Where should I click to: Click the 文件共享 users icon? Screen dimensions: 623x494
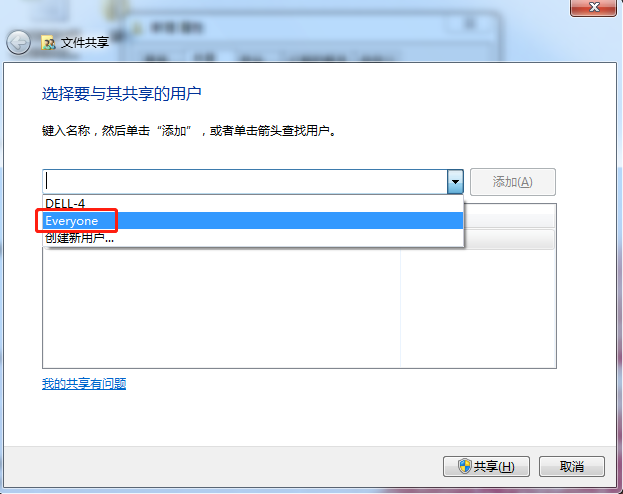pos(48,43)
